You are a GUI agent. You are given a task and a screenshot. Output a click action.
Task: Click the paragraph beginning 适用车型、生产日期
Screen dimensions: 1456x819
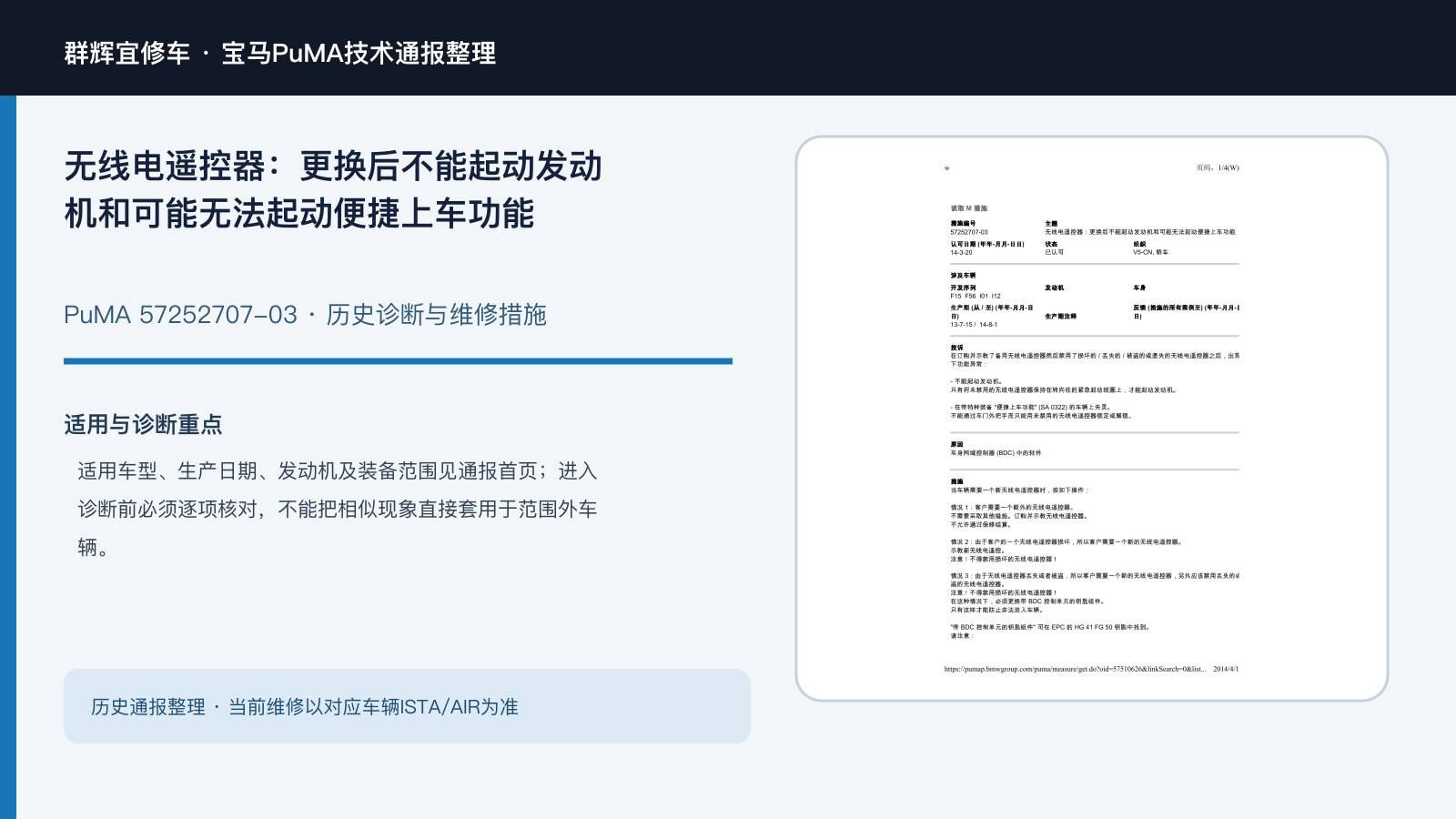pyautogui.click(x=338, y=509)
